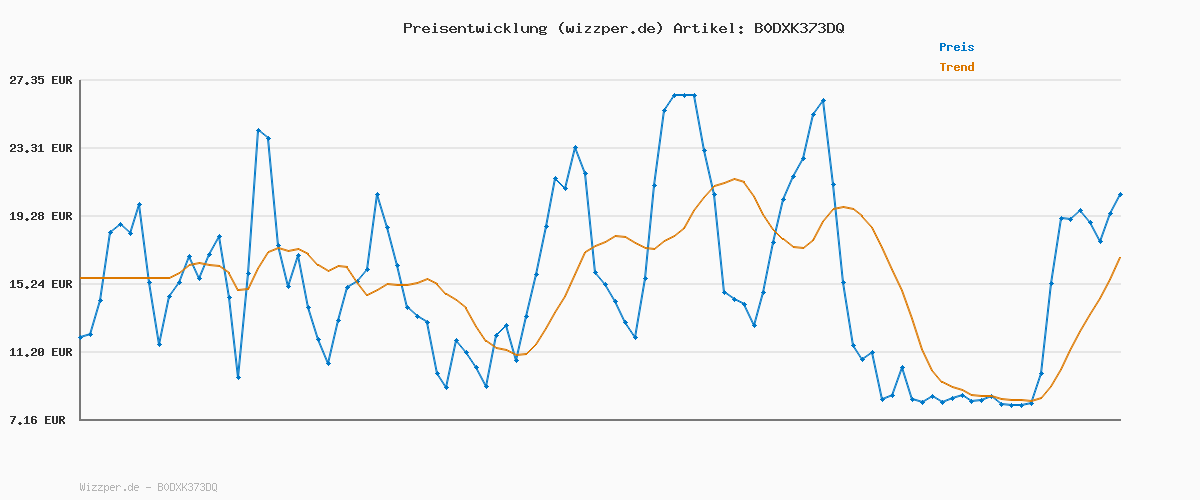Image resolution: width=1200 pixels, height=500 pixels.
Task: Click the 23.31 EUR axis label
Action: pos(41,148)
